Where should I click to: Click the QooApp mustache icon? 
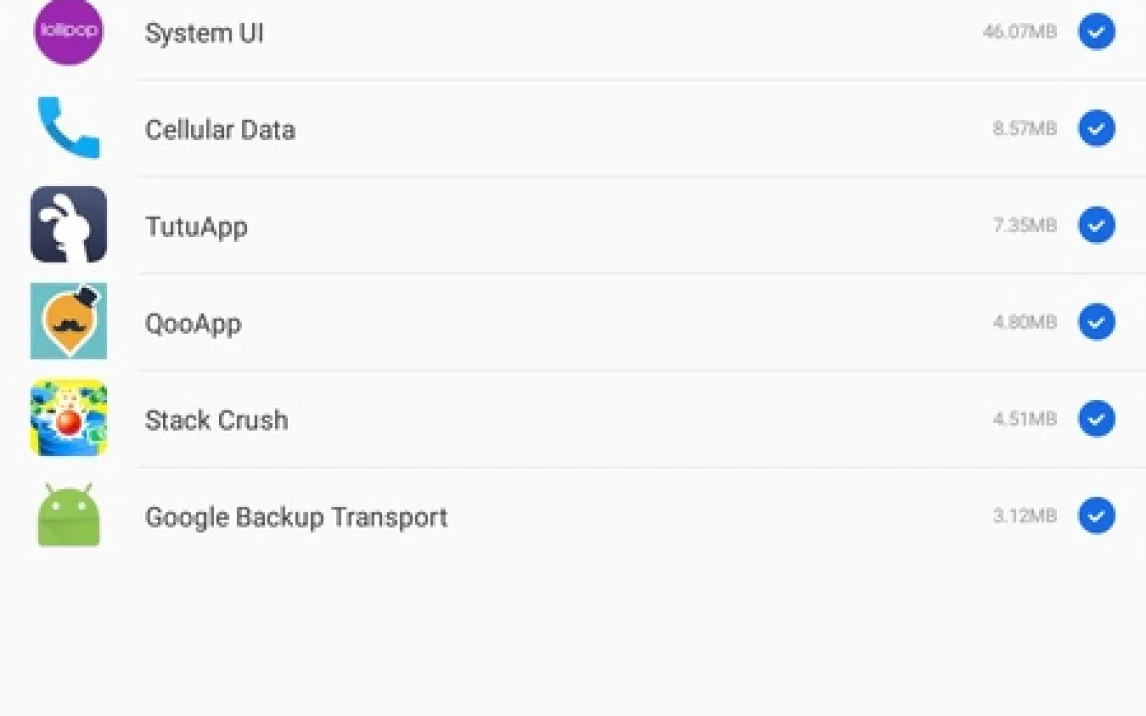point(68,321)
